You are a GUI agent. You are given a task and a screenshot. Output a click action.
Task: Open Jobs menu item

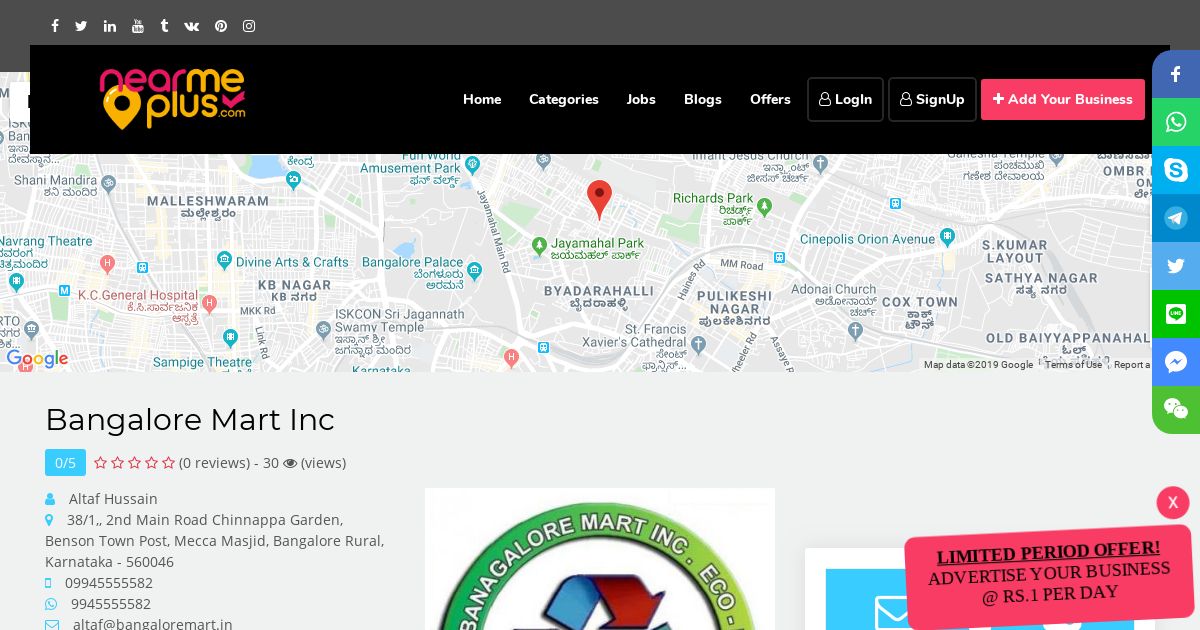tap(641, 99)
